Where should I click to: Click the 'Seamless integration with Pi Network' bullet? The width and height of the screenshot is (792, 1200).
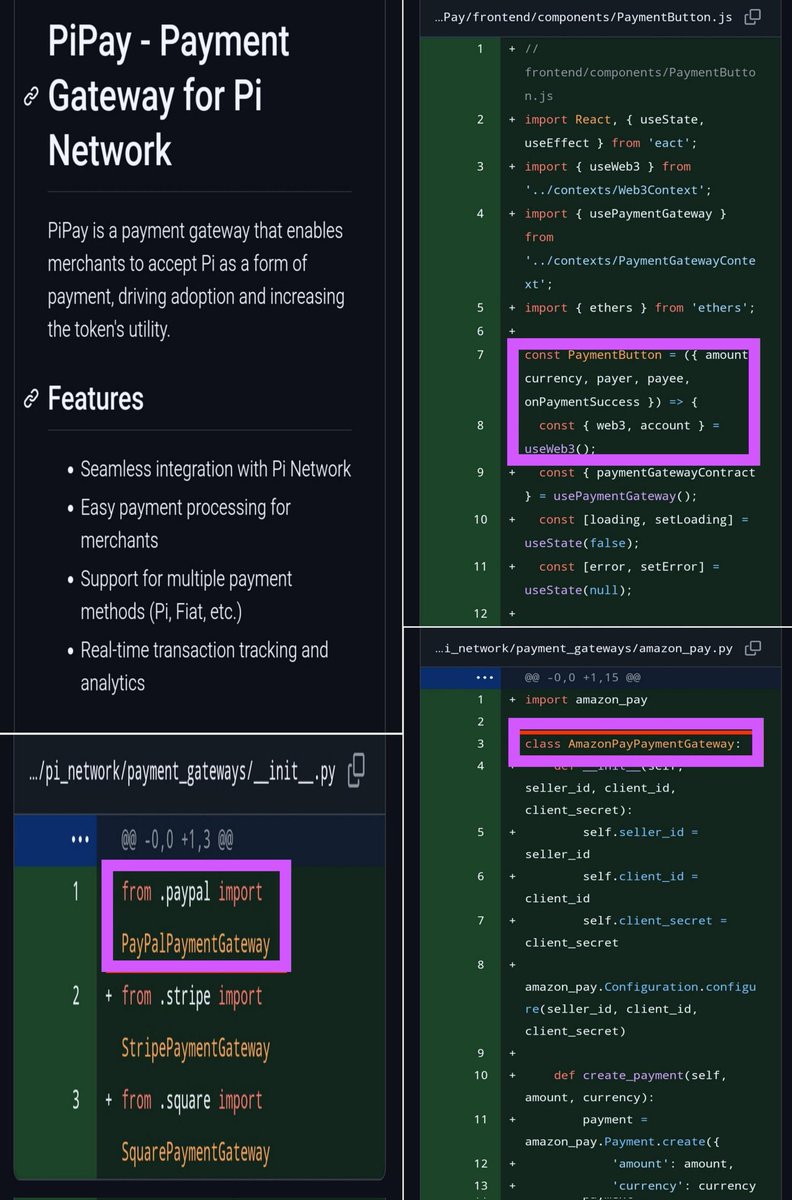pos(215,469)
